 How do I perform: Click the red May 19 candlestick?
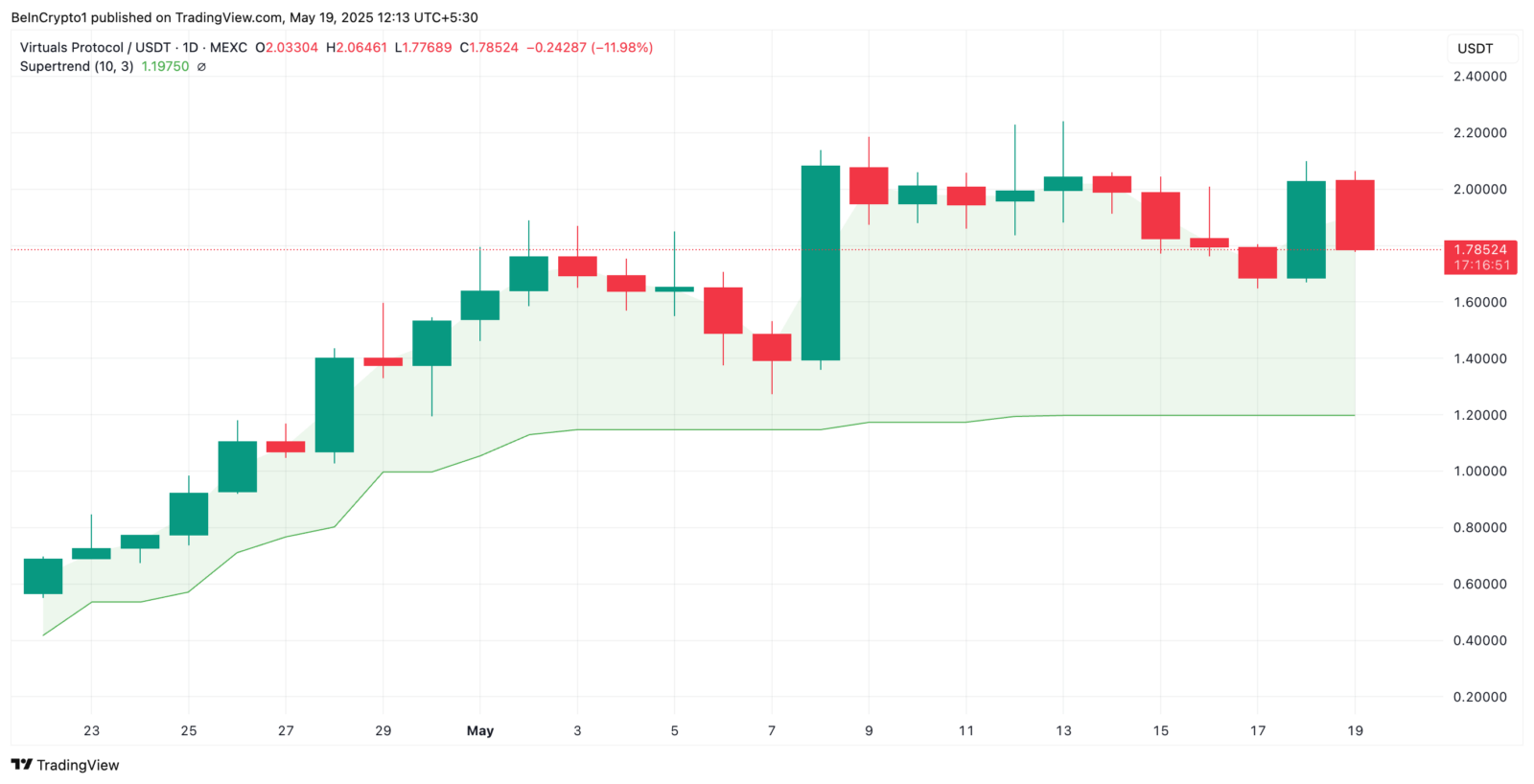click(x=1355, y=215)
